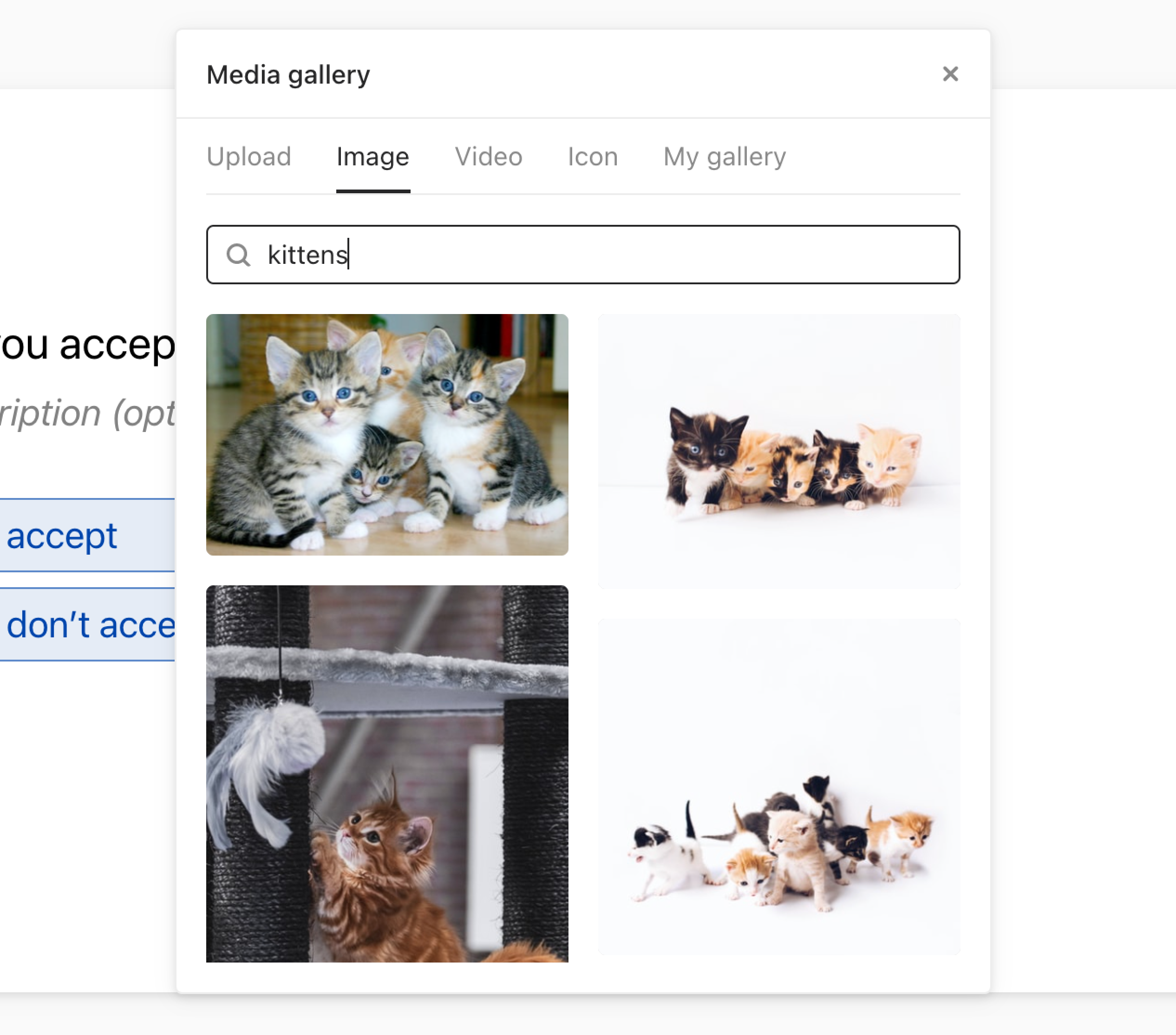1176x1035 pixels.
Task: Click the search magnifier icon
Action: [x=238, y=255]
